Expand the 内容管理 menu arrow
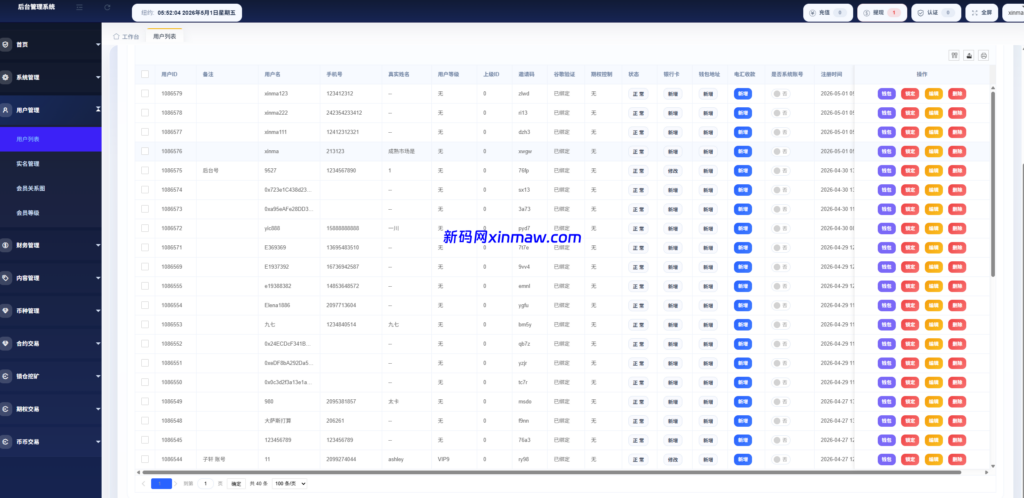The height and width of the screenshot is (498, 1024). coord(98,278)
